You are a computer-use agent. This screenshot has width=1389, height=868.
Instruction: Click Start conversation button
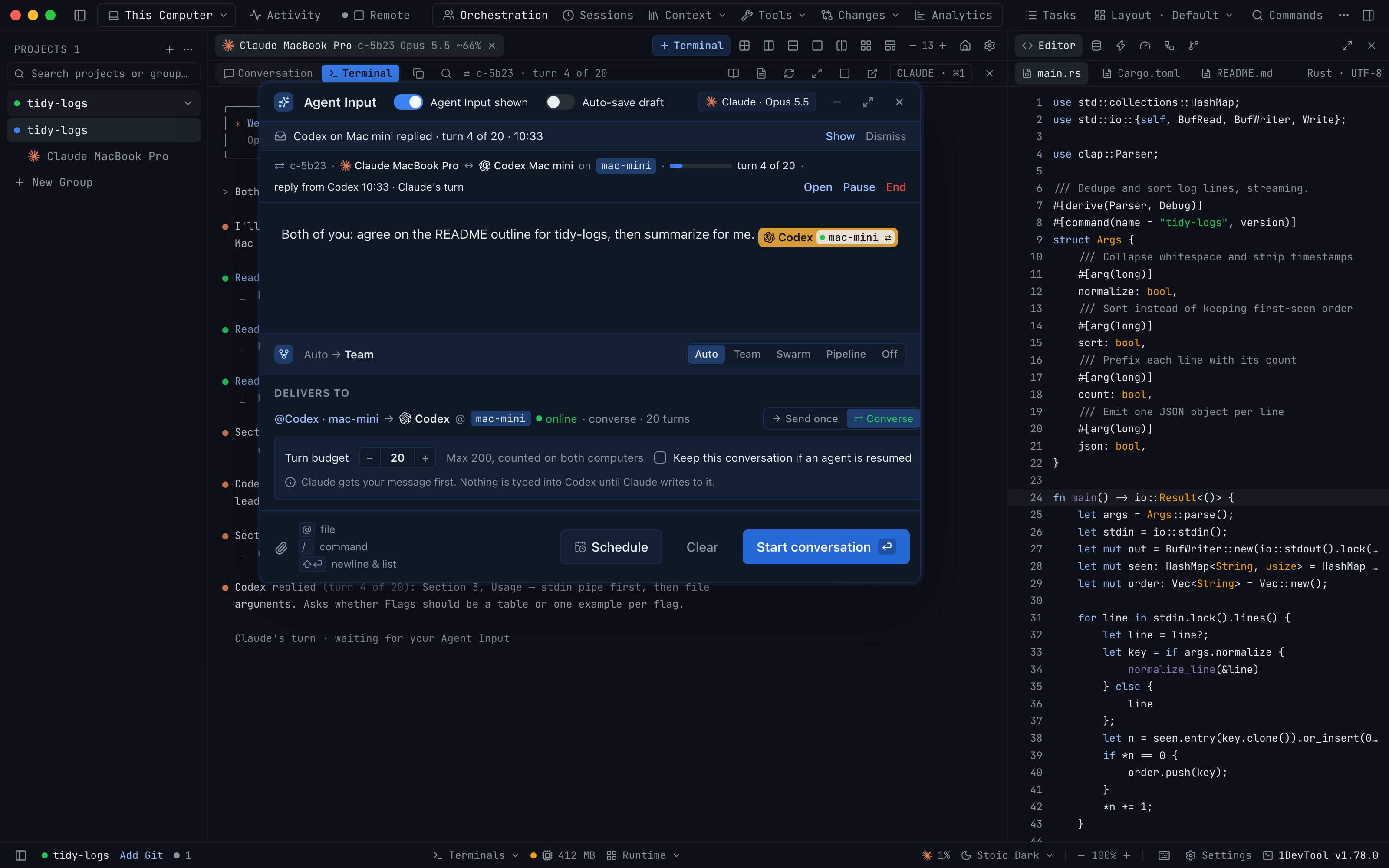[826, 547]
